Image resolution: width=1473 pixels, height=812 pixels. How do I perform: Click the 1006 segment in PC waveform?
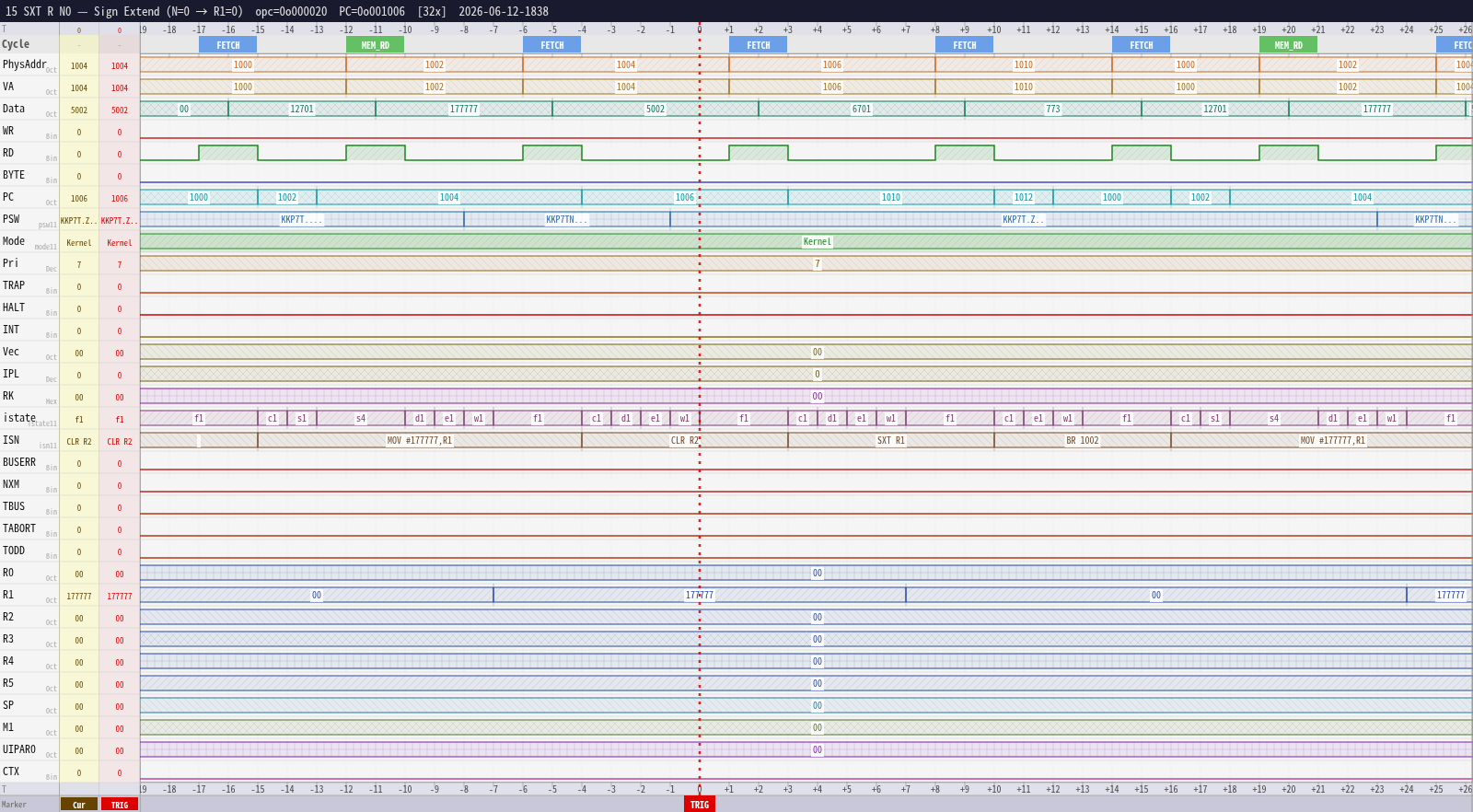685,198
